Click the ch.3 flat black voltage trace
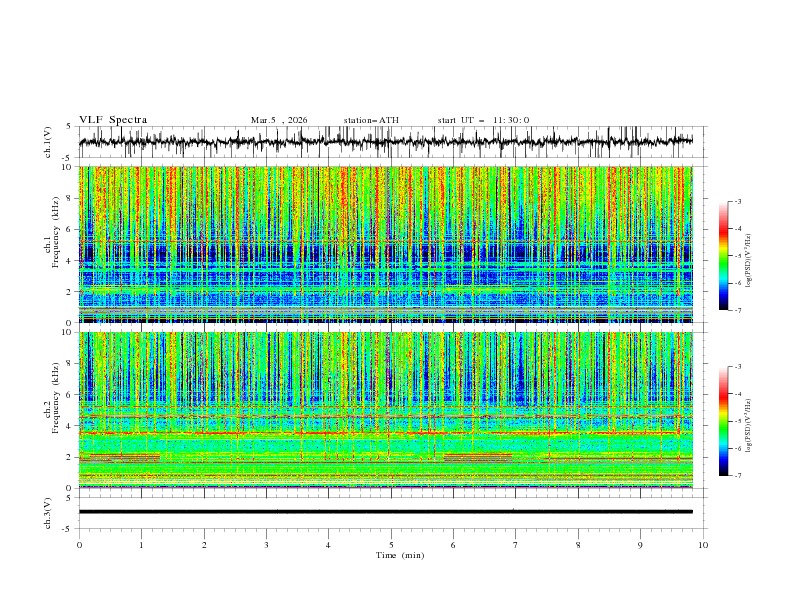Screen dimensions: 792x612 click(386, 512)
